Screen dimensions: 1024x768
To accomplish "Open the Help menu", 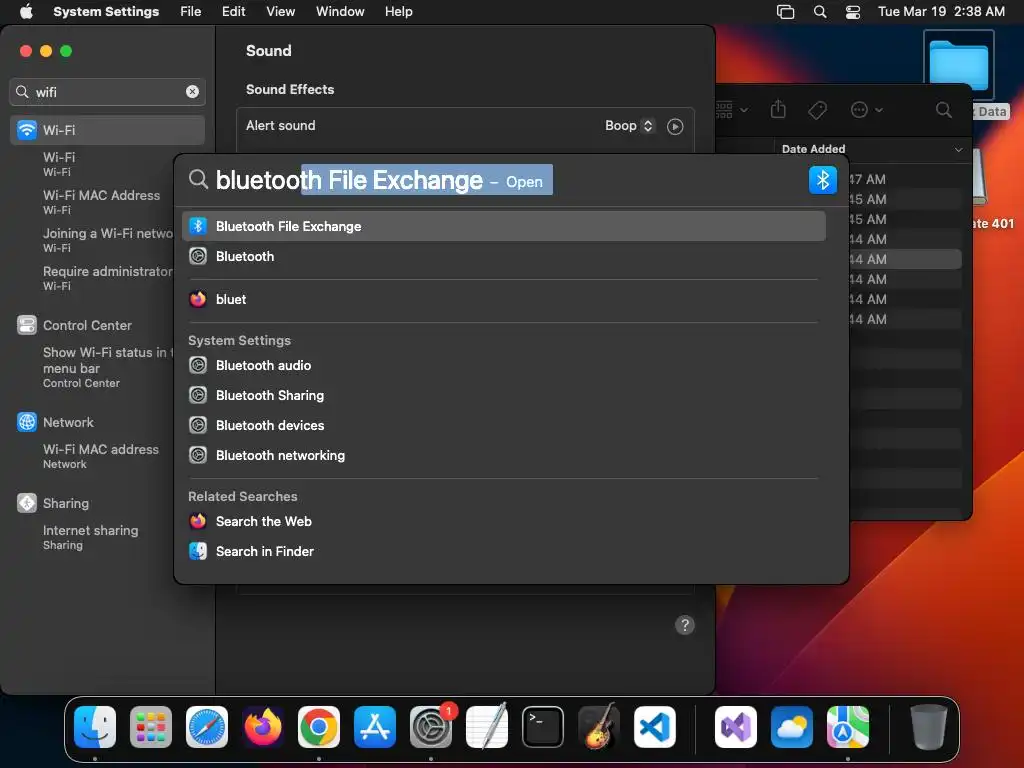I will 398,12.
